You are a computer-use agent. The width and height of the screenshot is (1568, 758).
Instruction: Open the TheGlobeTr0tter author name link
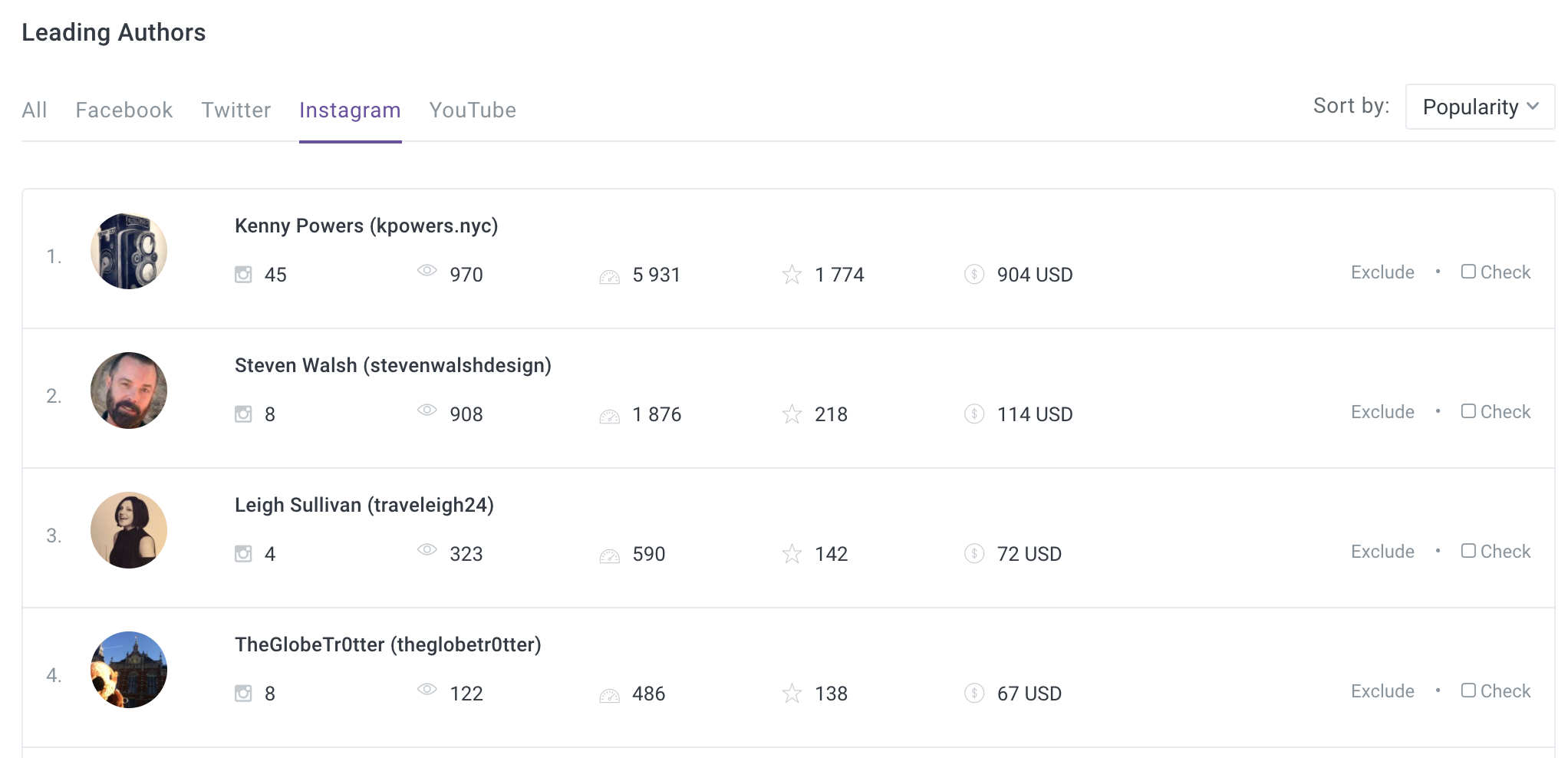pos(388,644)
